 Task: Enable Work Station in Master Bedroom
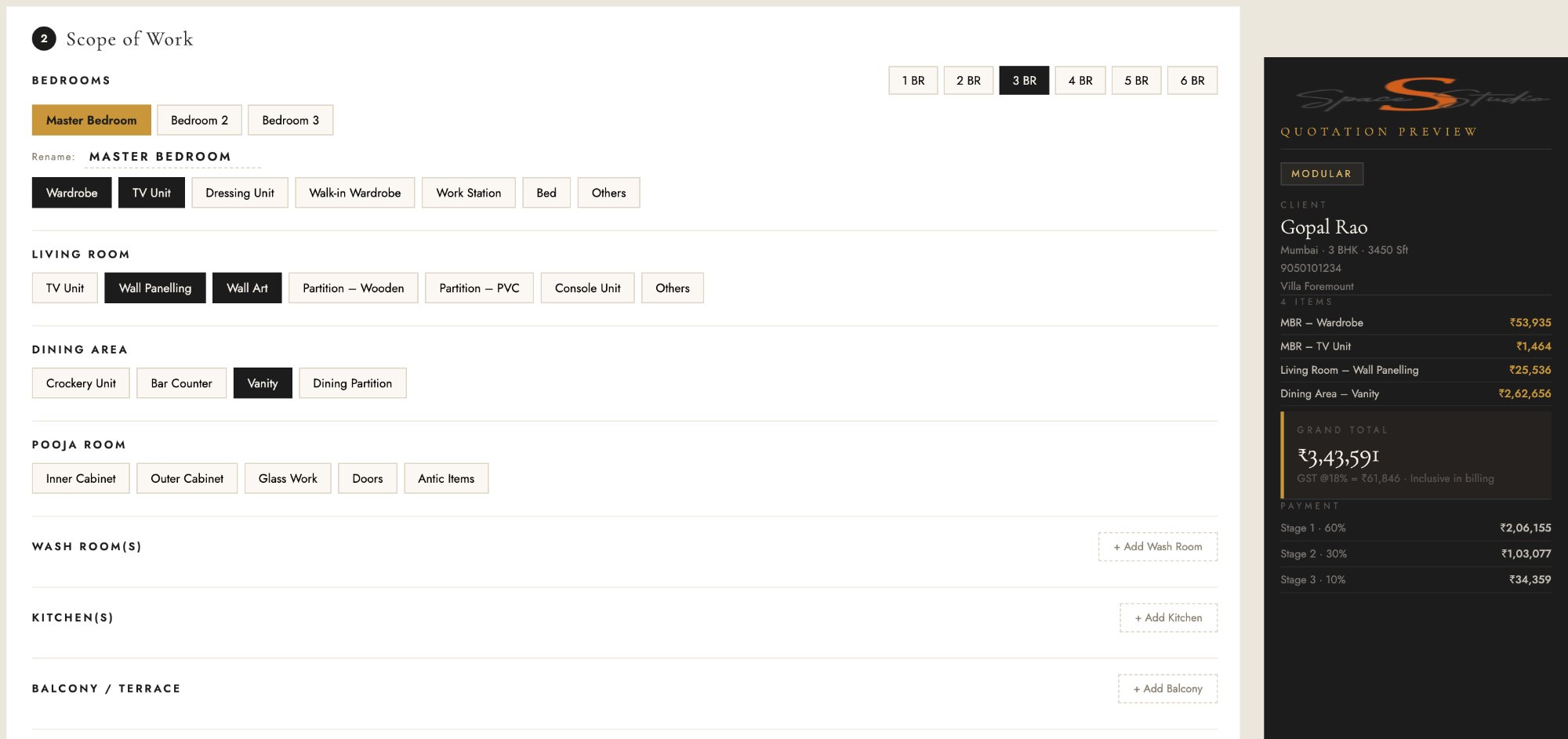(x=468, y=192)
